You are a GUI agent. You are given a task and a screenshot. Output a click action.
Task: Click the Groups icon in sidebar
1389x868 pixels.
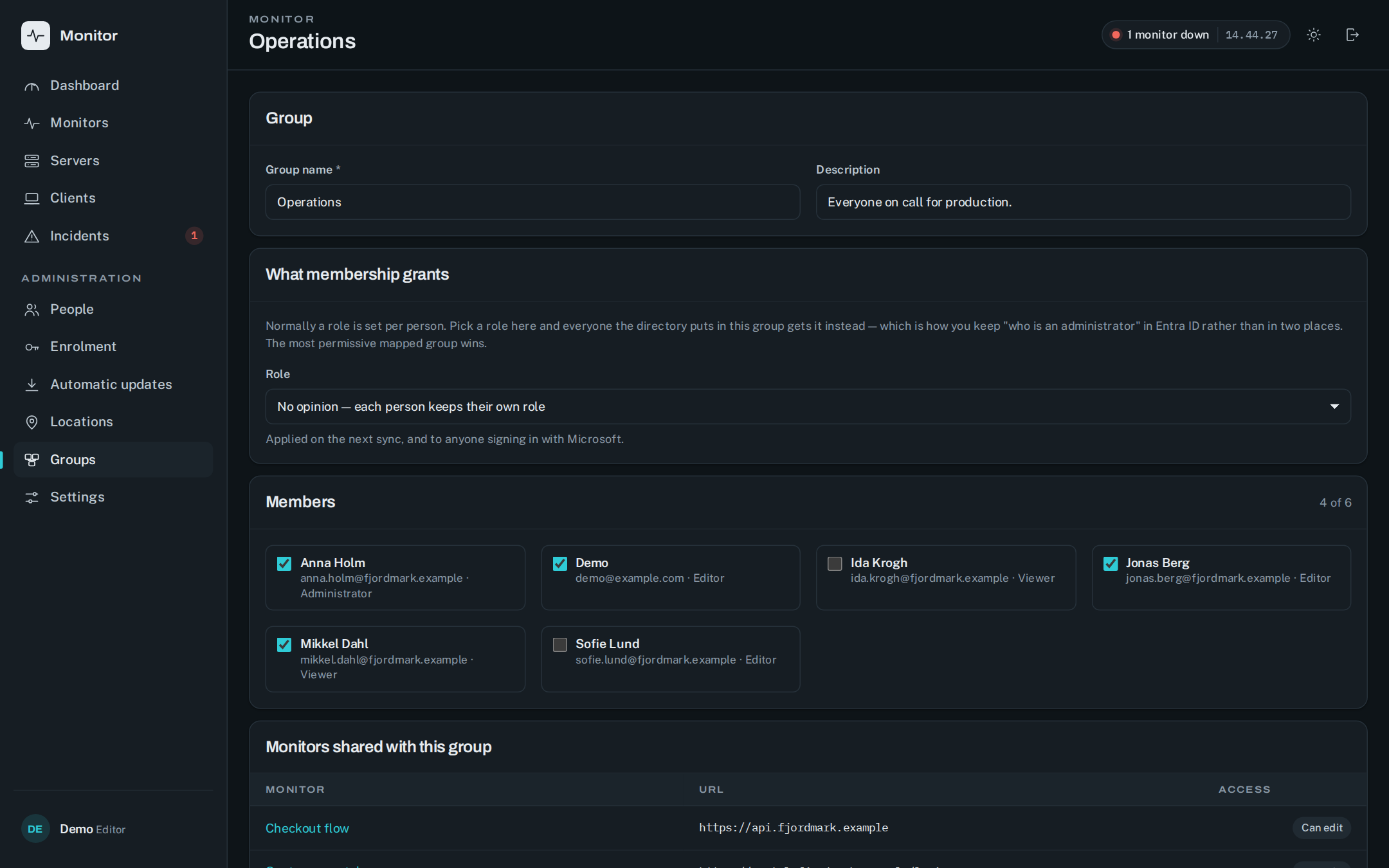coord(32,460)
